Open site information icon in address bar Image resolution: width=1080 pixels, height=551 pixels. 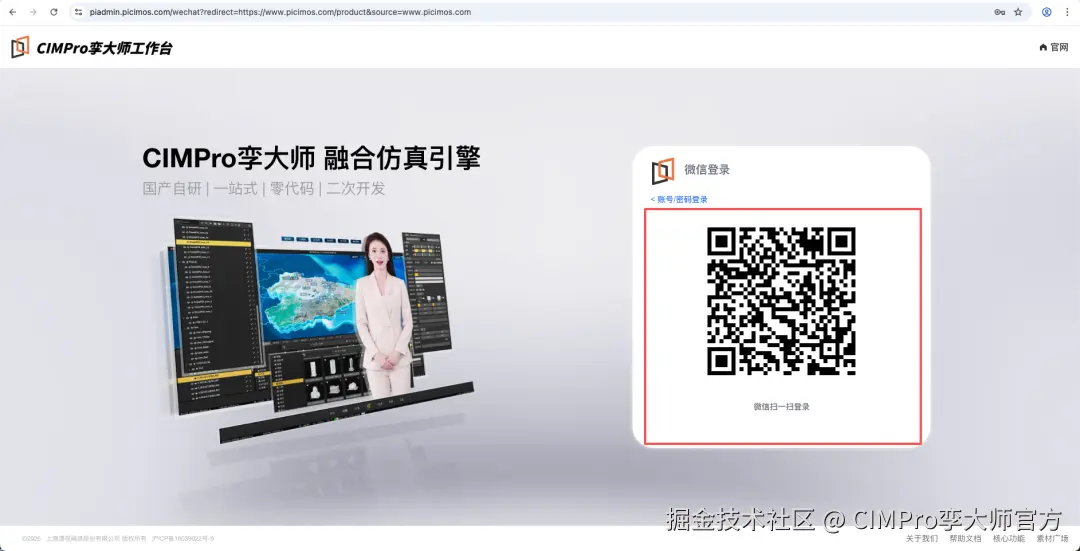[x=79, y=12]
